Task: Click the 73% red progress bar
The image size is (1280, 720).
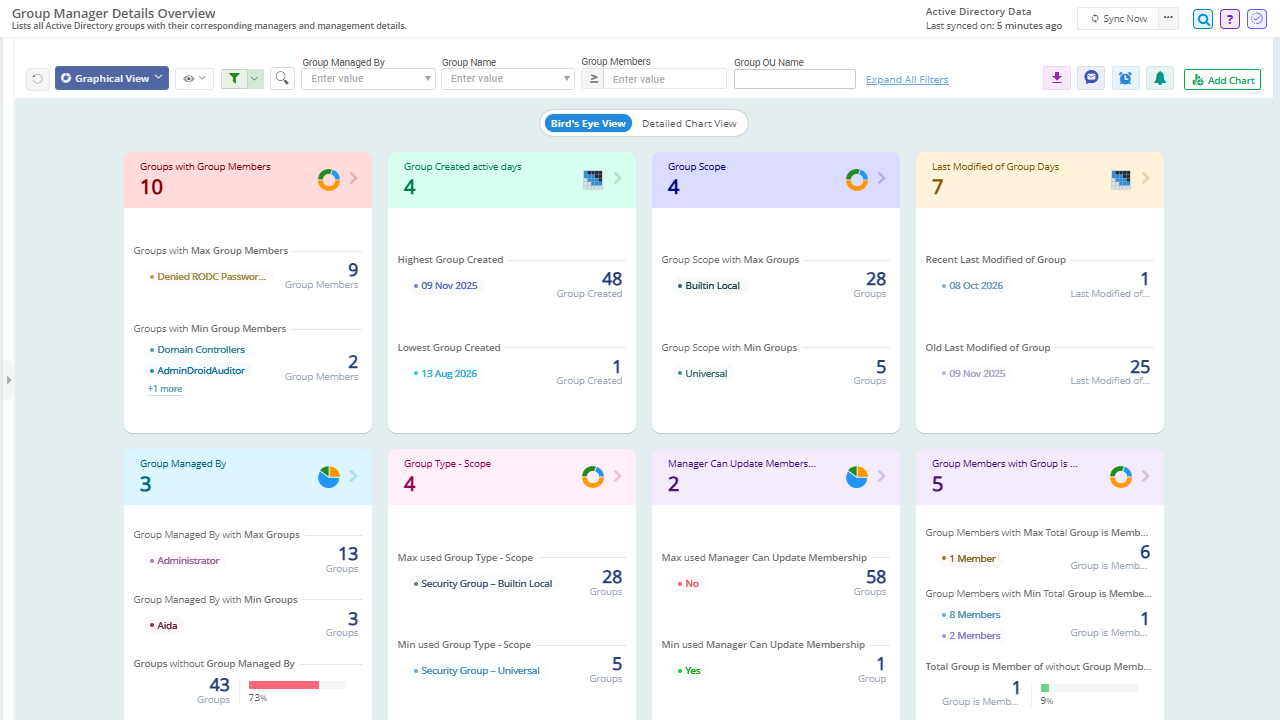Action: pos(284,685)
